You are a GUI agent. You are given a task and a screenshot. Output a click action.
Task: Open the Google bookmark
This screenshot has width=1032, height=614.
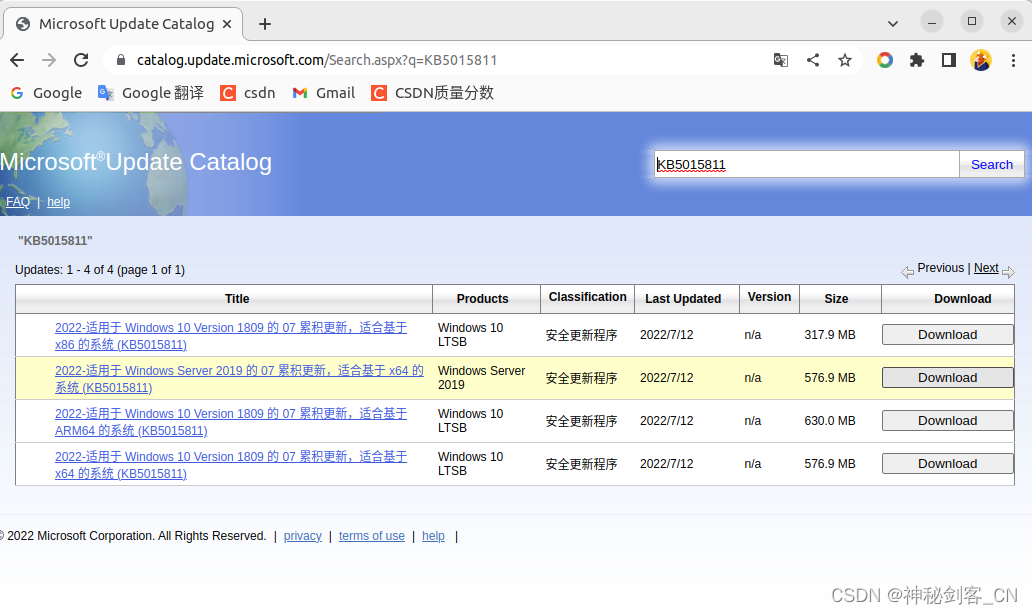point(46,93)
